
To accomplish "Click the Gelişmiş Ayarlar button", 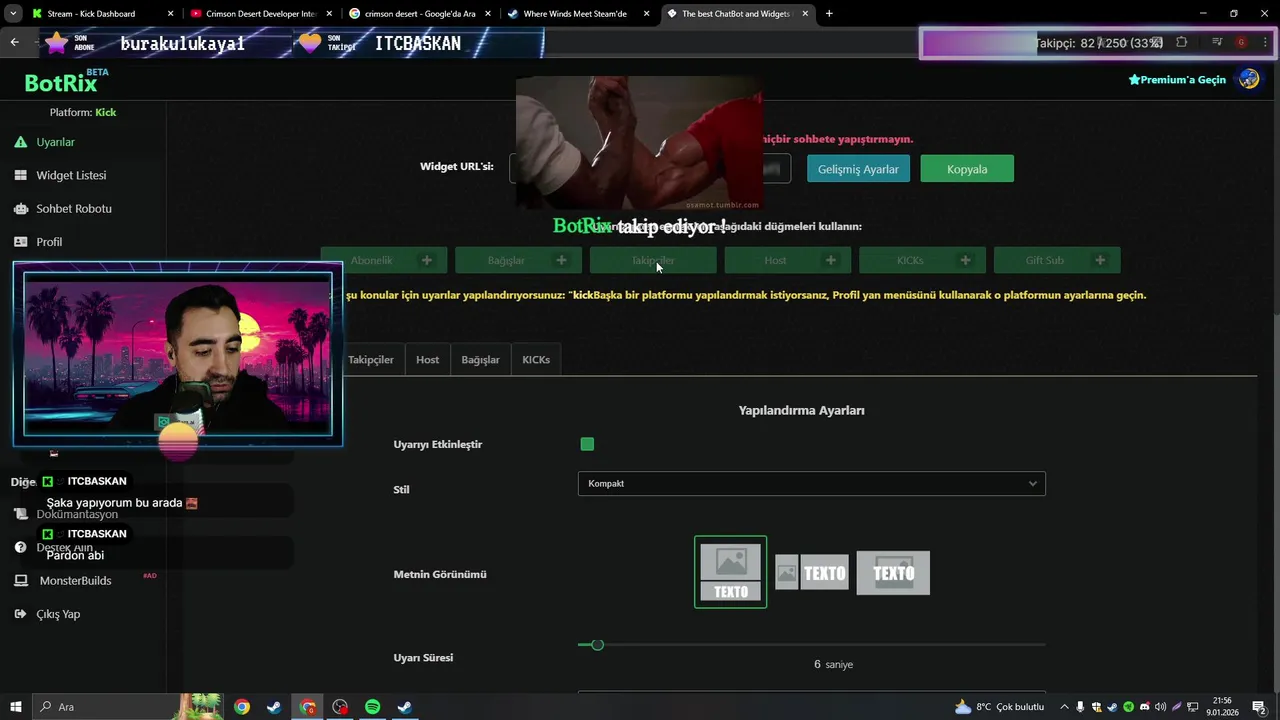I will [859, 169].
